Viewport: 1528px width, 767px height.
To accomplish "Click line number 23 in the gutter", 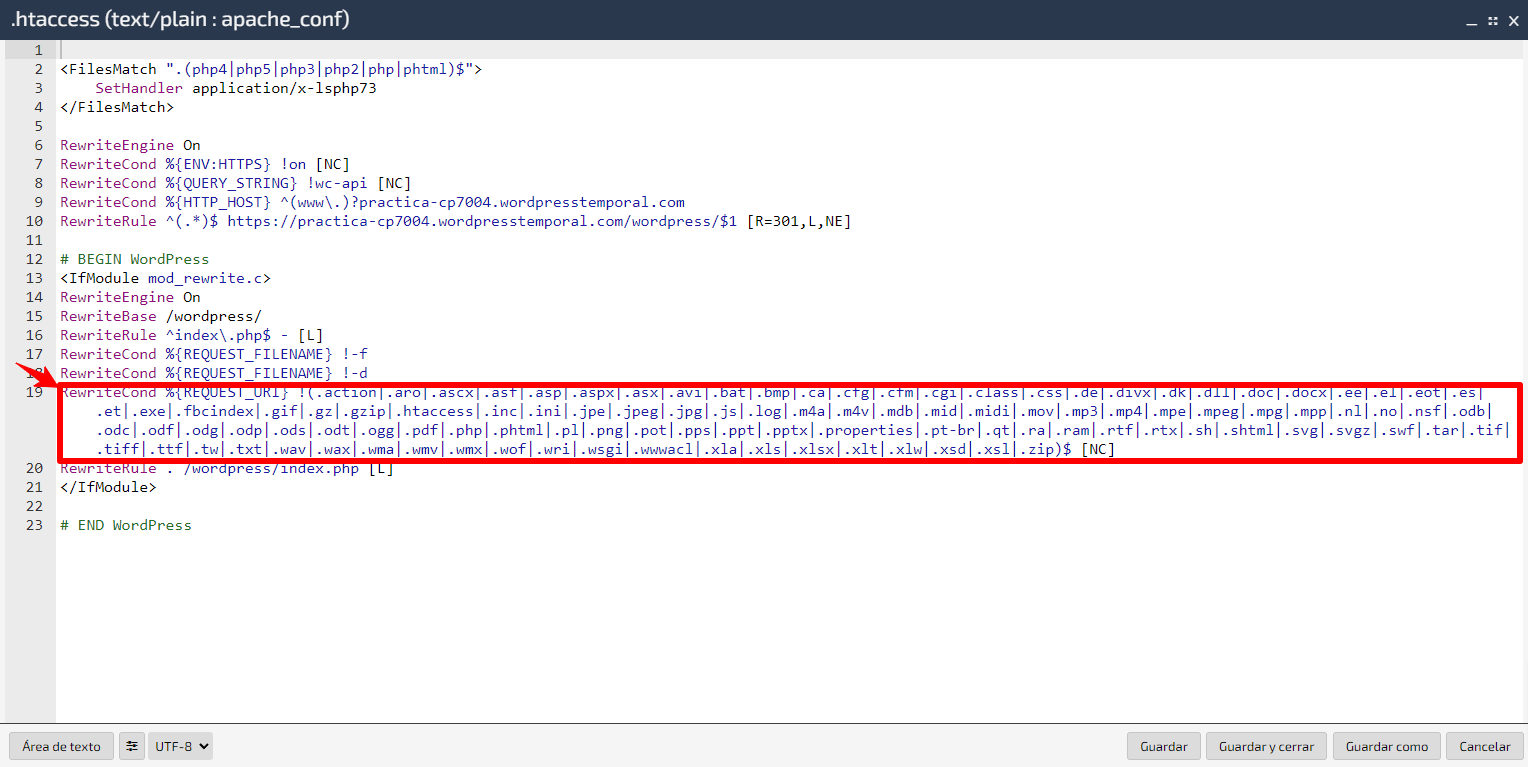I will (35, 525).
